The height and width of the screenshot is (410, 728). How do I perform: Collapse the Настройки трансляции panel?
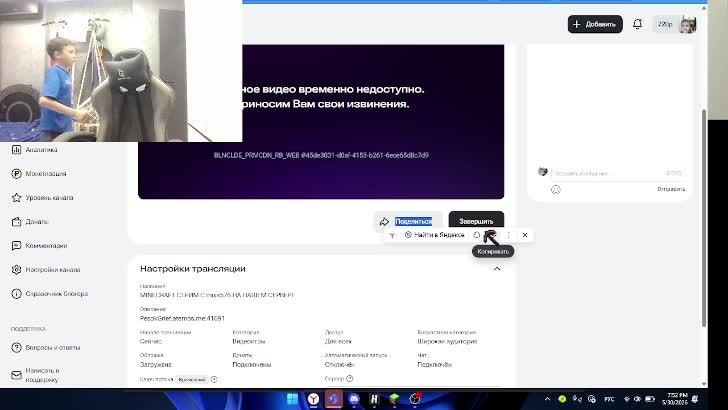click(497, 269)
